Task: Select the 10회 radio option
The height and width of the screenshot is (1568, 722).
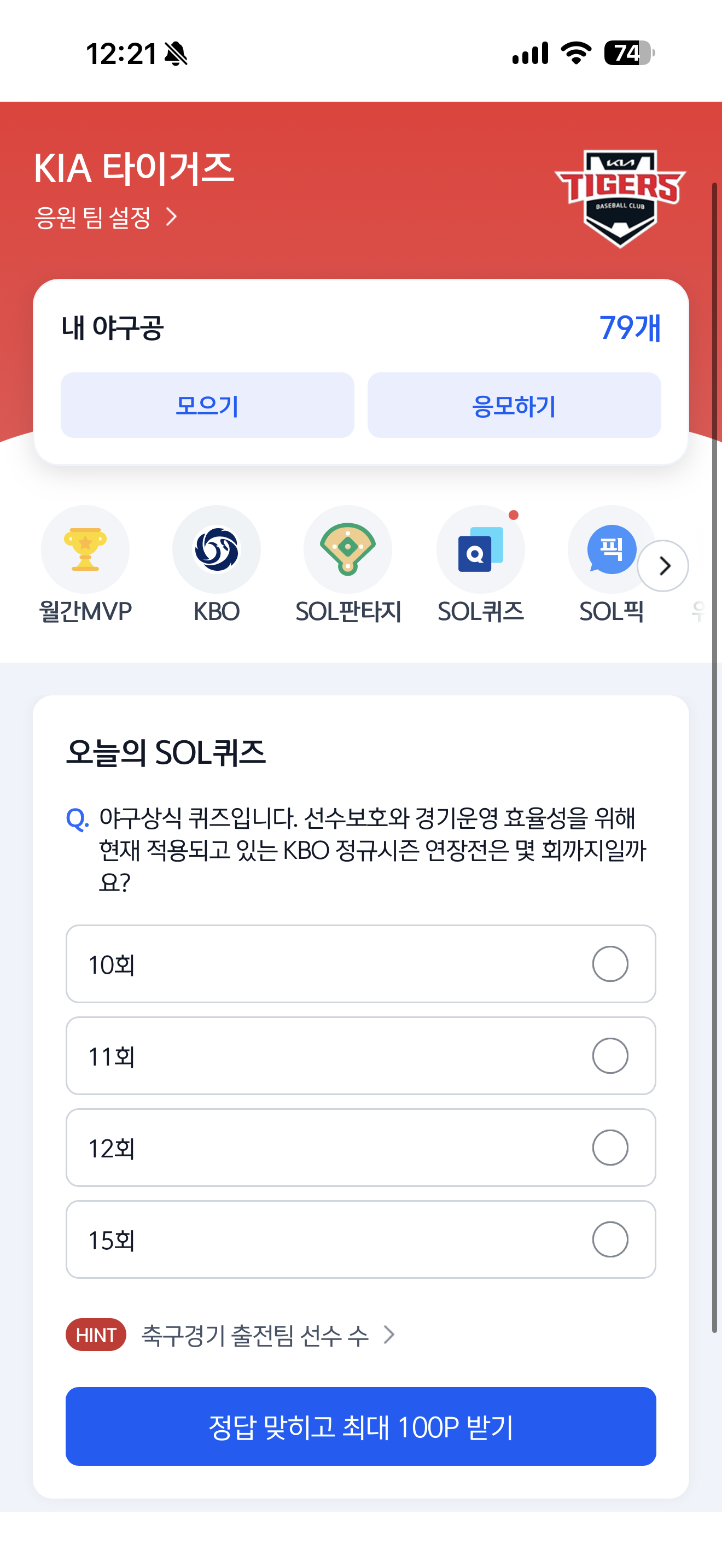Action: (610, 963)
